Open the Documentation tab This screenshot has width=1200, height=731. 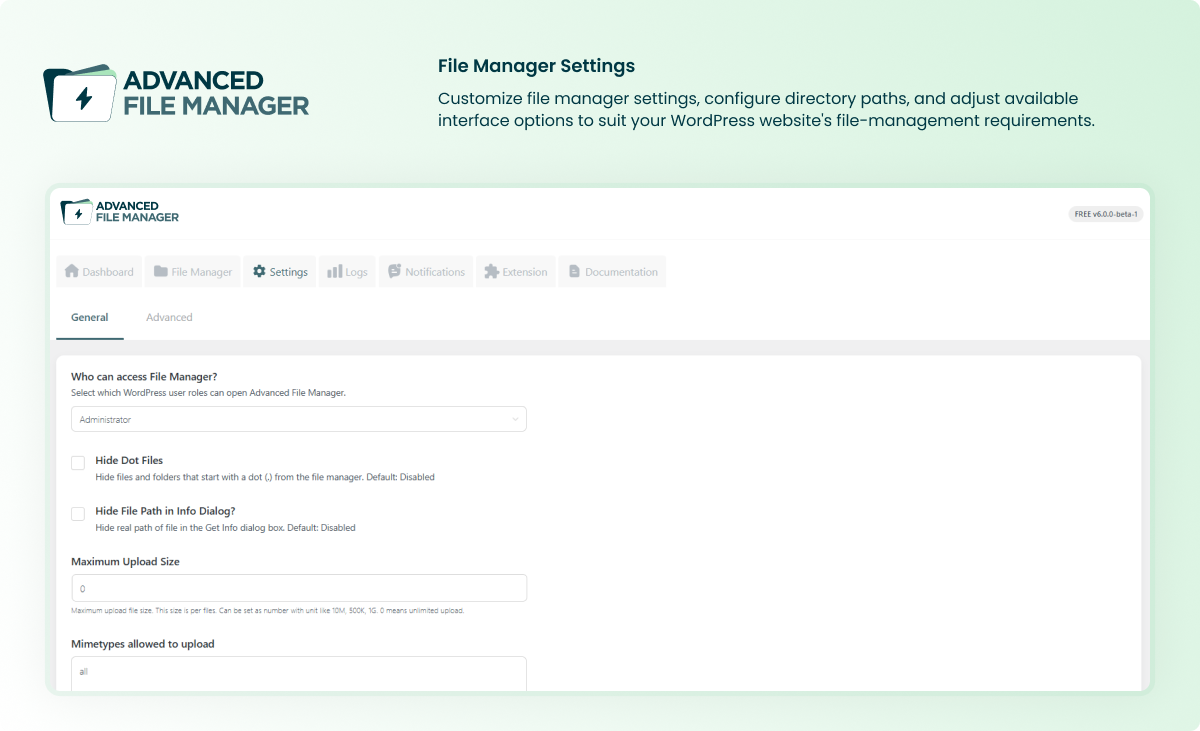[x=612, y=272]
